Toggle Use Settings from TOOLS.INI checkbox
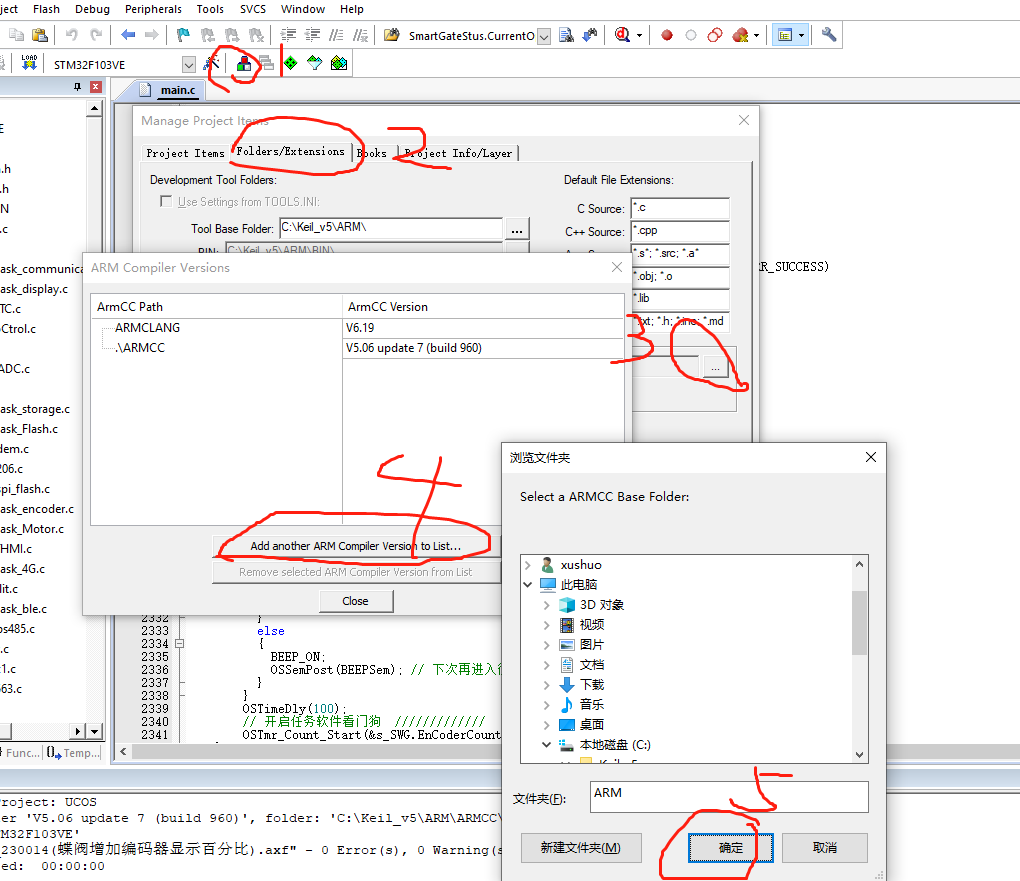This screenshot has width=1020, height=881. coord(166,201)
